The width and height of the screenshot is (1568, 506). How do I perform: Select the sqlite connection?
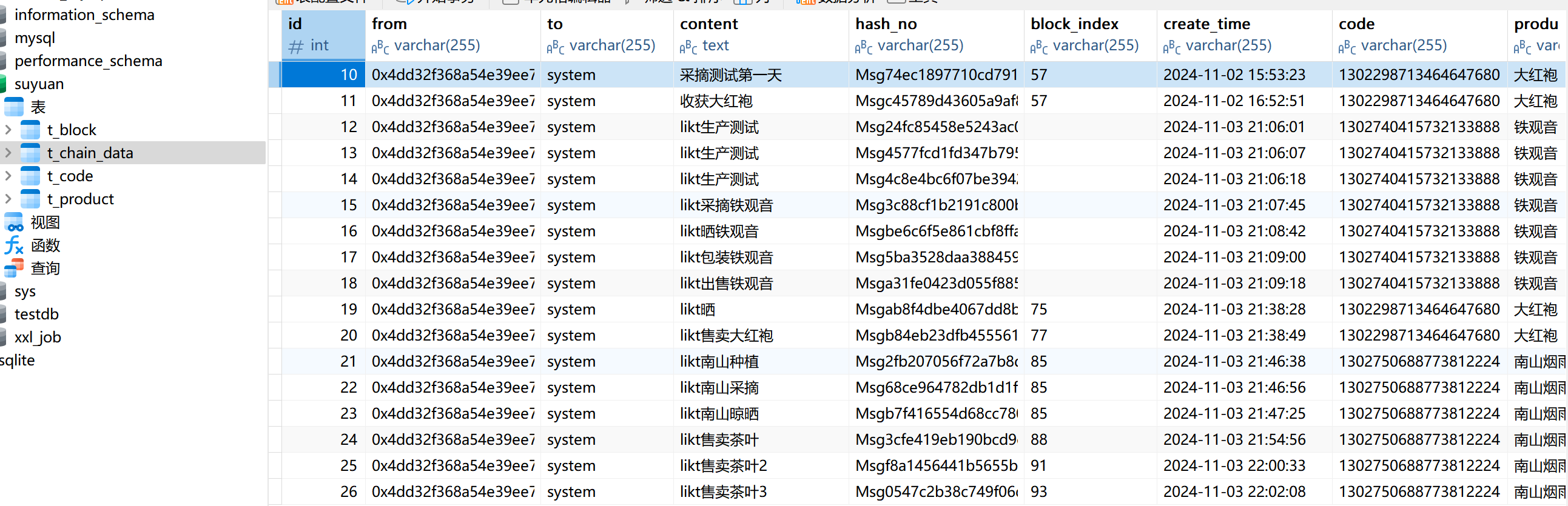point(18,361)
